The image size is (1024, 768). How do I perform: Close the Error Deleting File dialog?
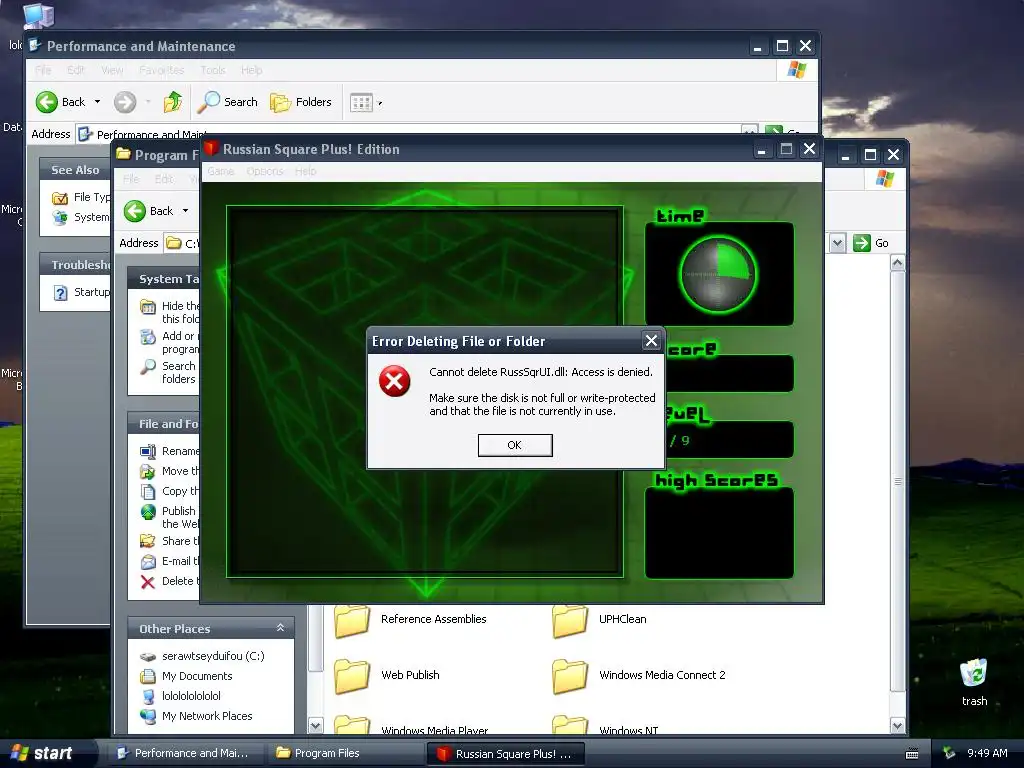click(651, 340)
